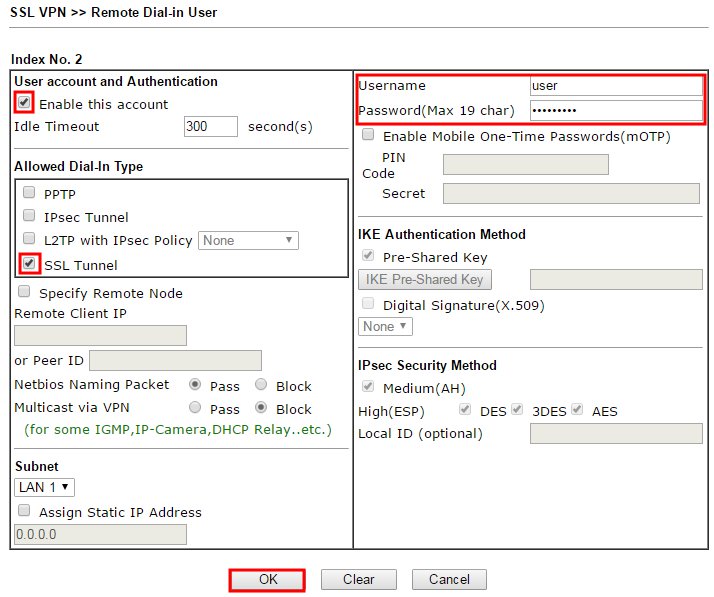Uncheck Enable this account checkbox
Screen dimensions: 714x597
click(24, 102)
